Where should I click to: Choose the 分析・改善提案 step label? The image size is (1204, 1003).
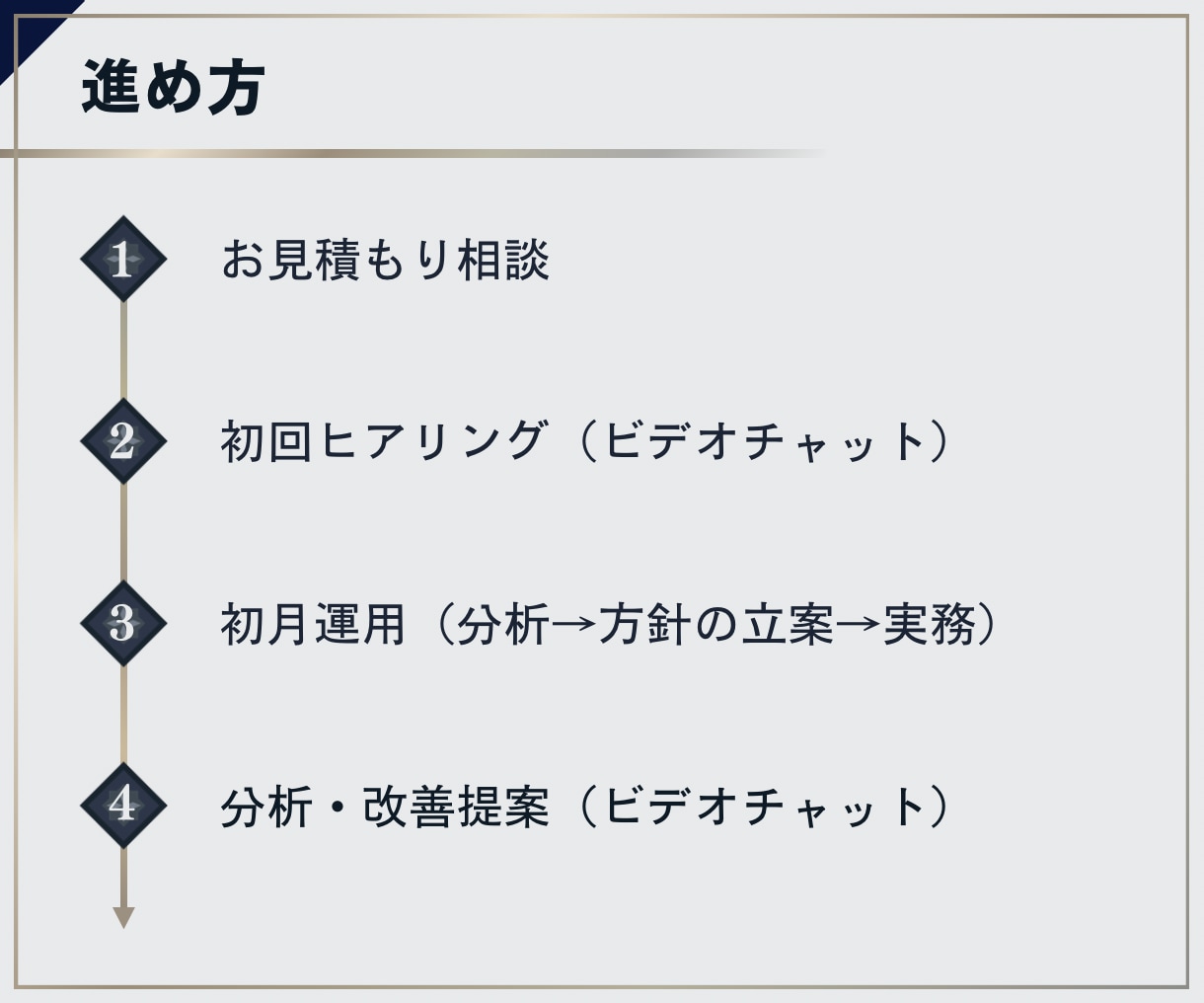[x=385, y=807]
